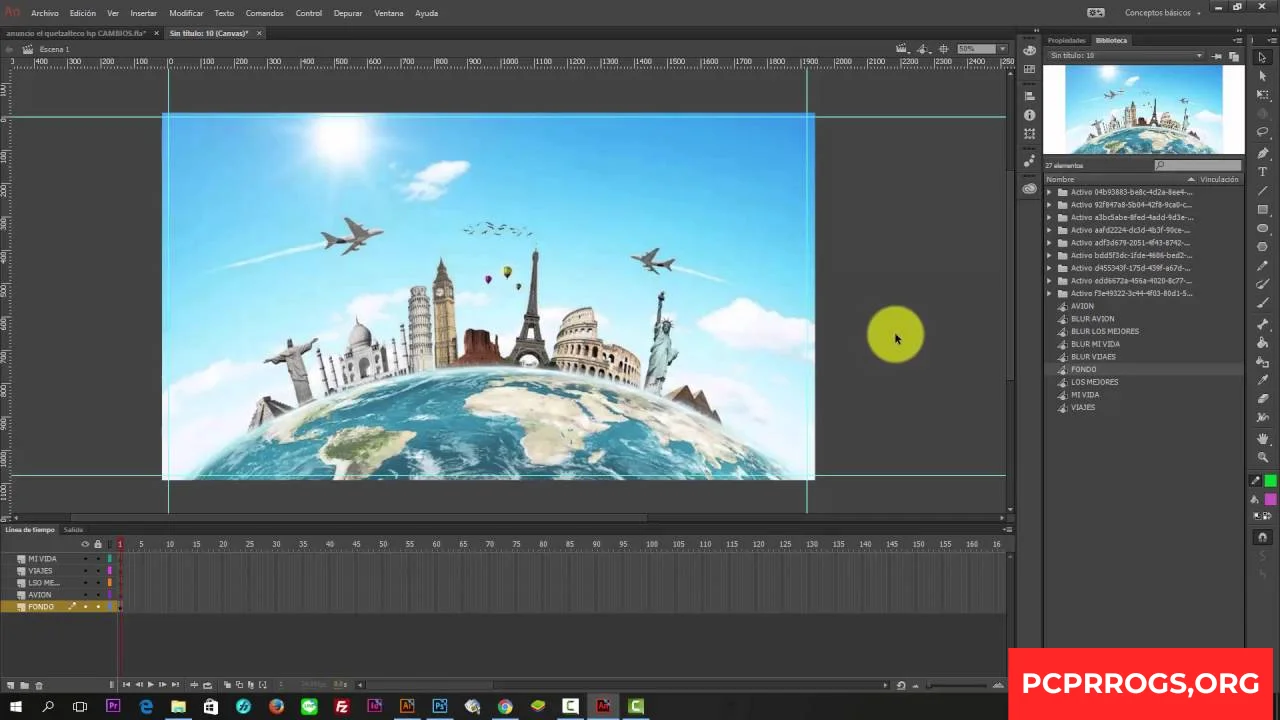Open the Conceptos básicos workspace dropdown

click(x=1163, y=13)
